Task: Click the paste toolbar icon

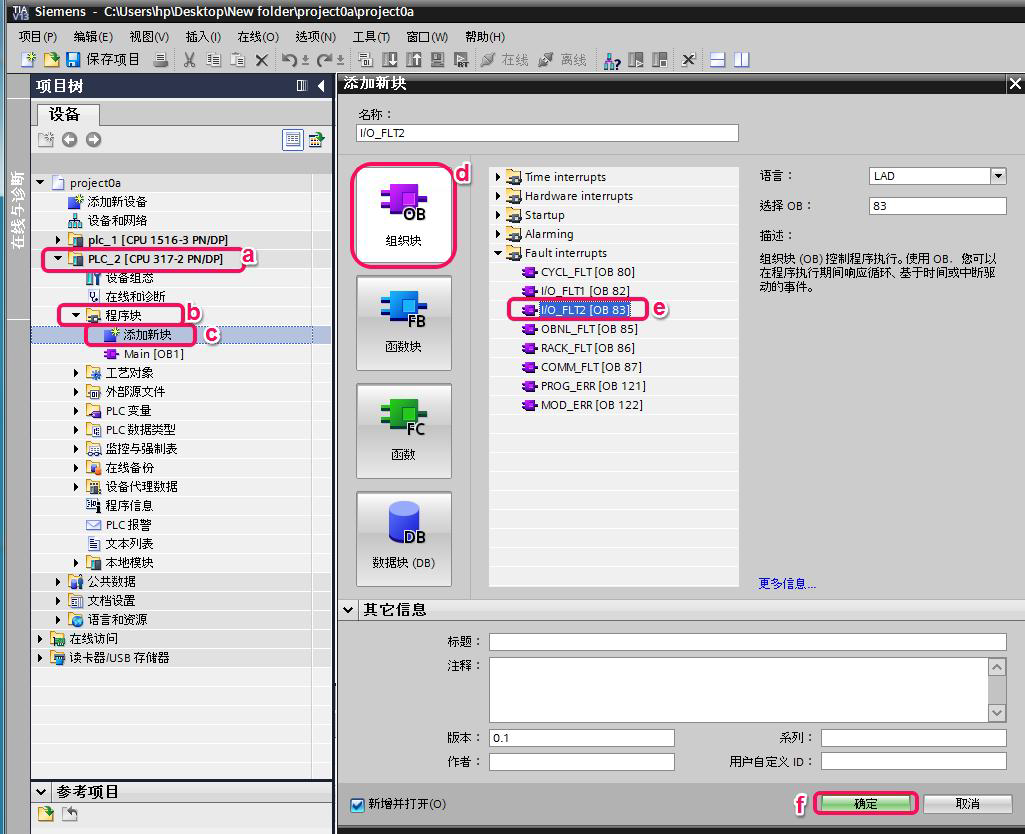Action: [x=238, y=60]
